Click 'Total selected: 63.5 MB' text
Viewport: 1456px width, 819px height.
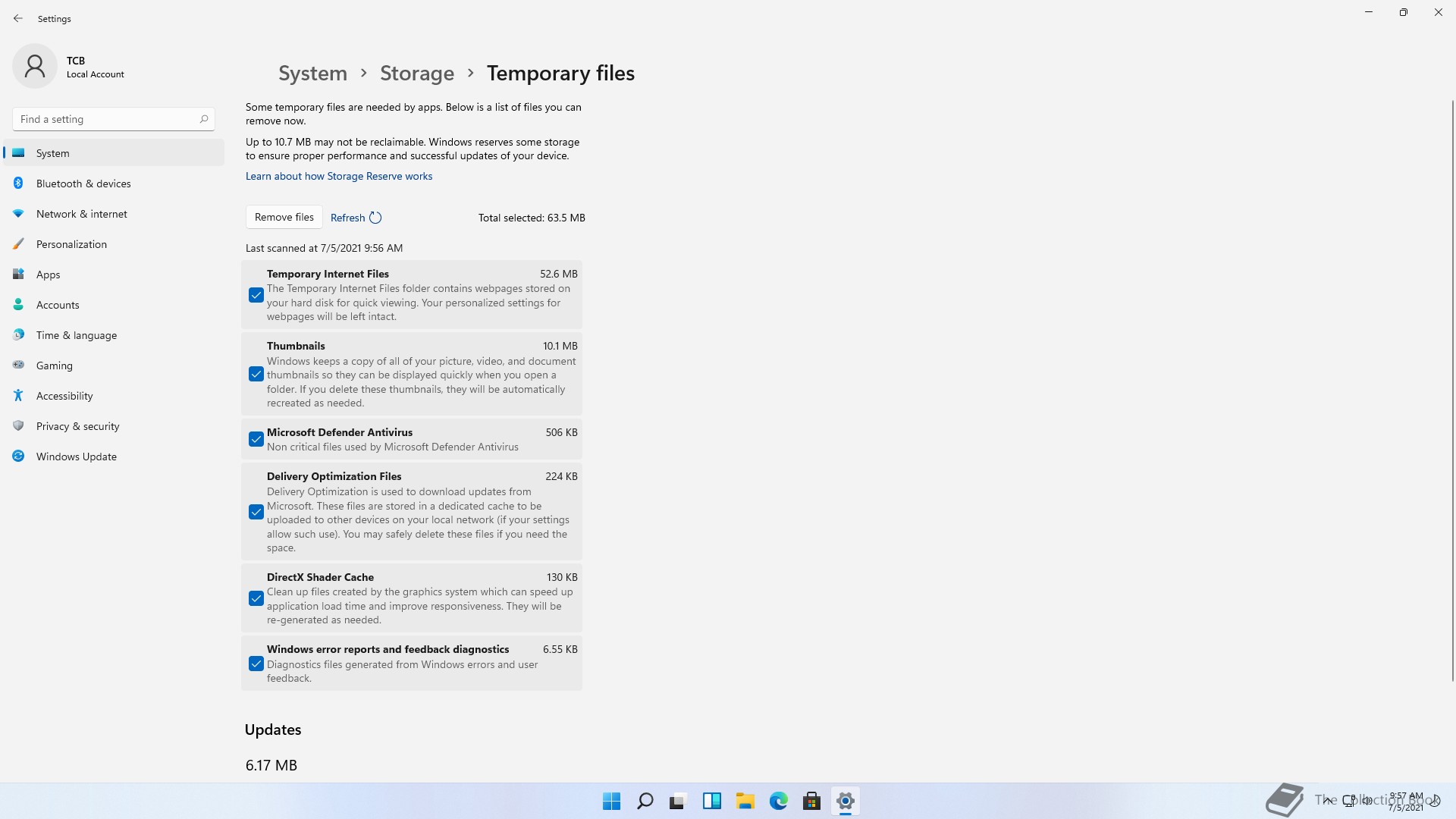(x=532, y=218)
